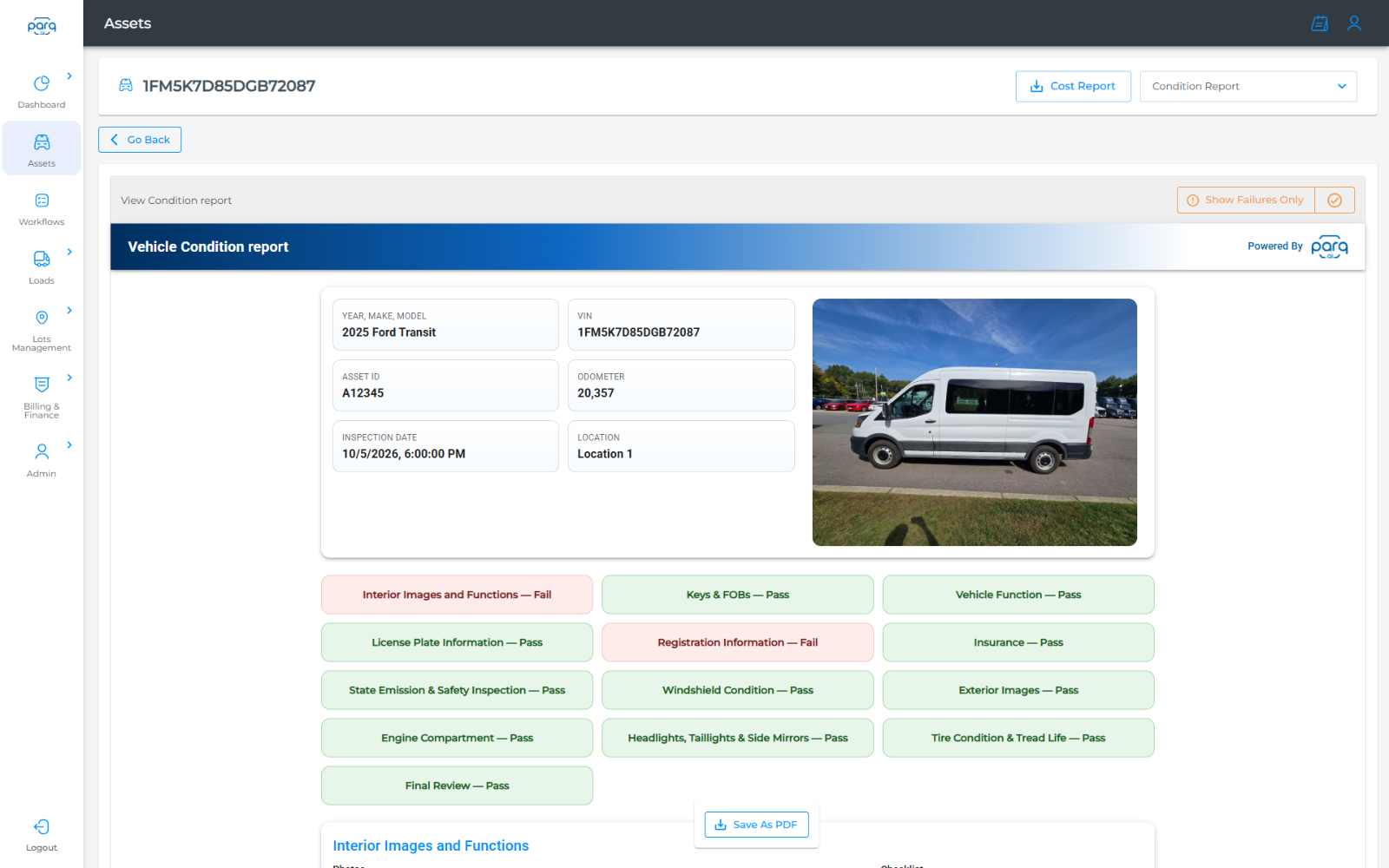Open Lots Management pin icon

[x=42, y=318]
